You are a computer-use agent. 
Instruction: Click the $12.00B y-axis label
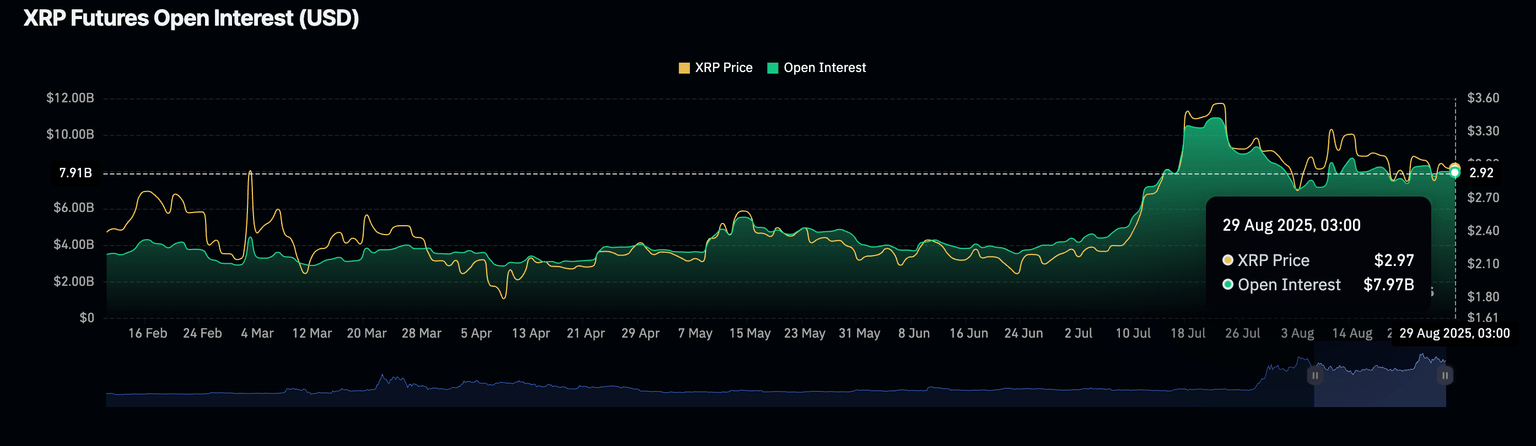(69, 98)
